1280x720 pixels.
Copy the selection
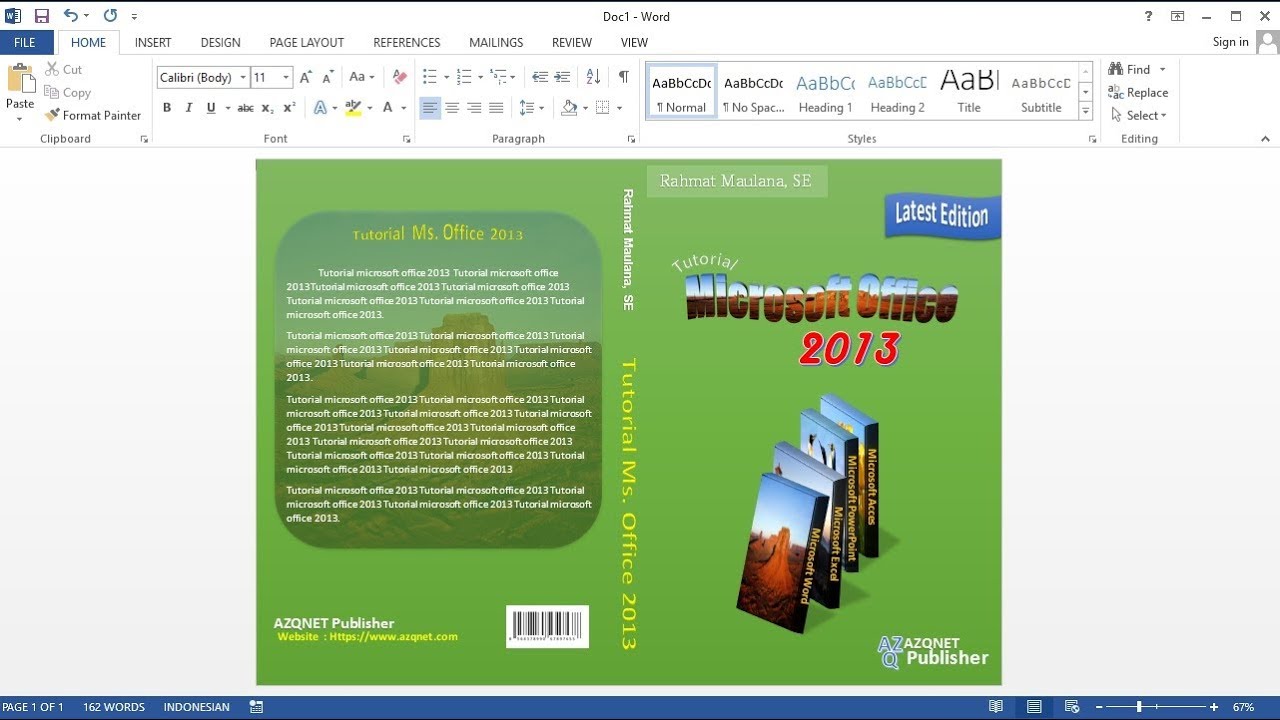point(67,92)
